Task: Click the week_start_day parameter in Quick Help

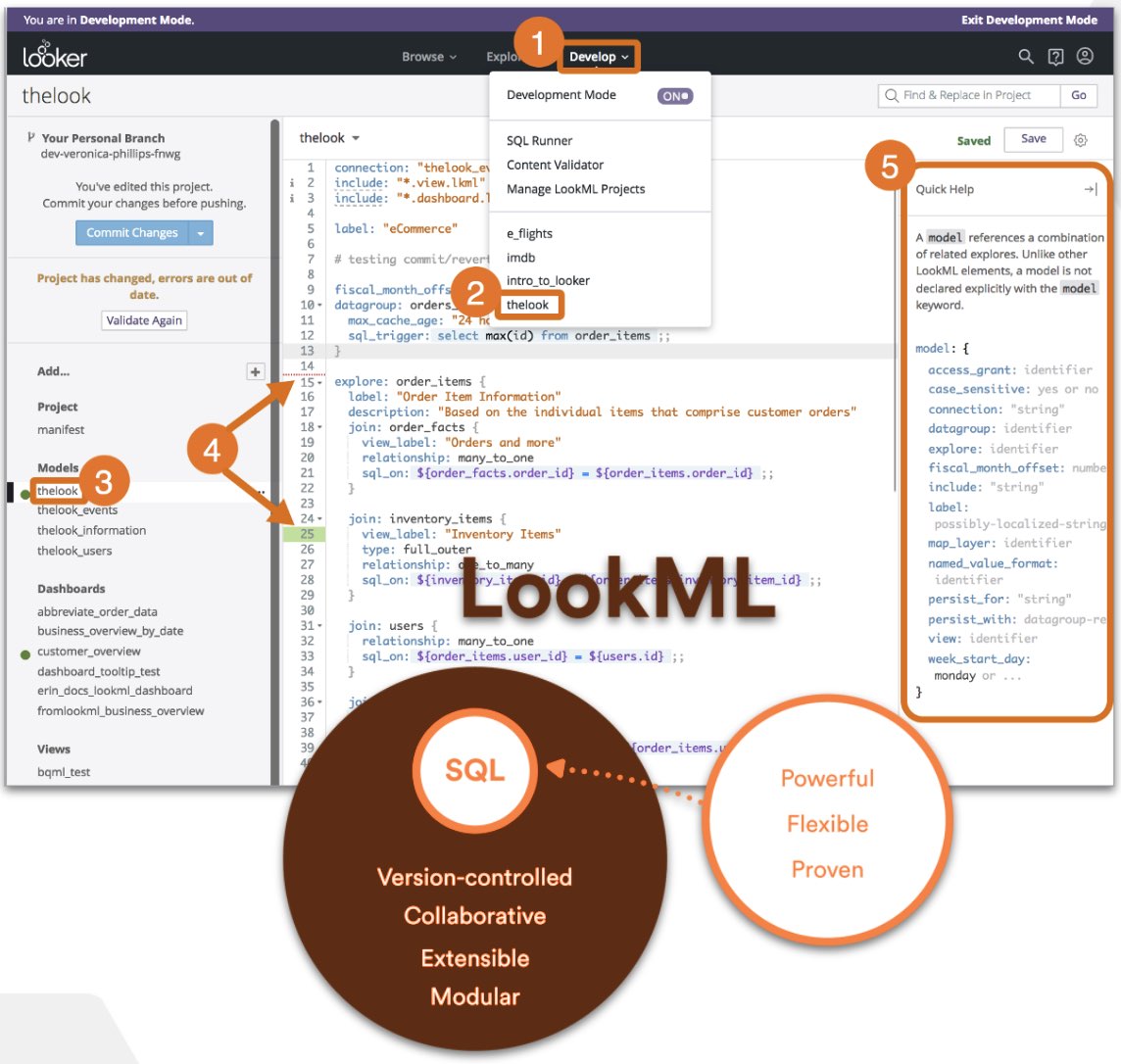Action: point(978,658)
